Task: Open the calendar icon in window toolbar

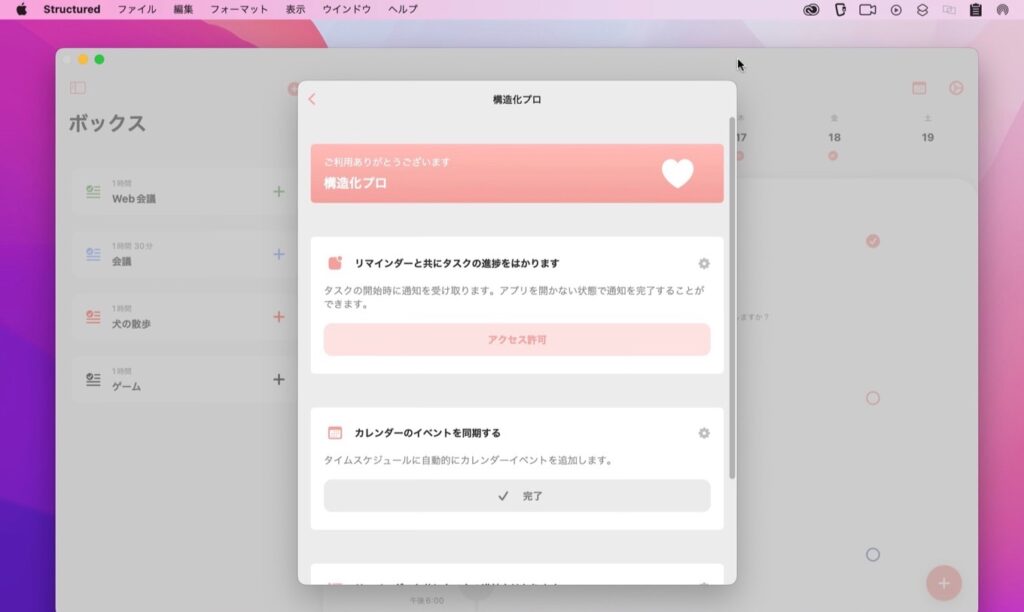Action: pos(919,88)
